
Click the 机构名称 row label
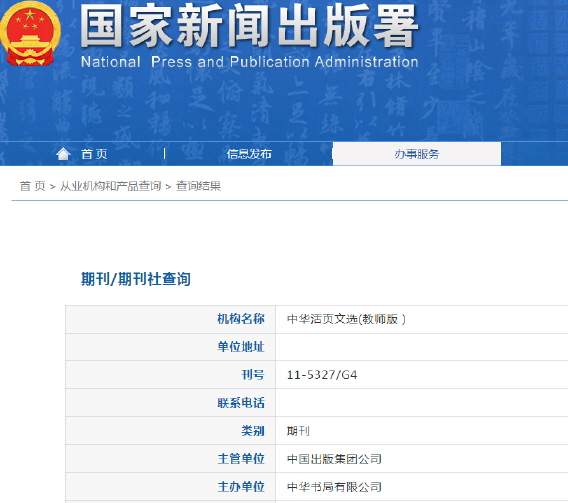(x=241, y=319)
